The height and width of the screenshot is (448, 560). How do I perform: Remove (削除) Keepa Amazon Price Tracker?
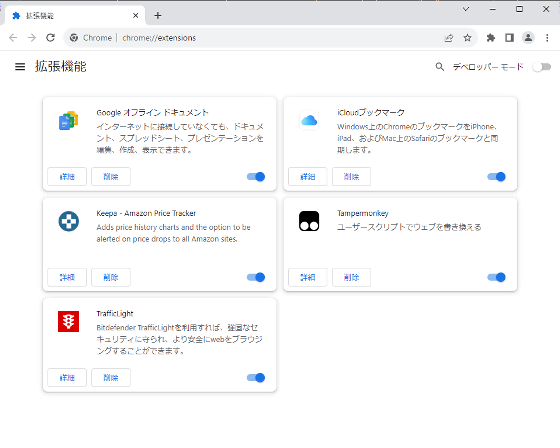(111, 277)
